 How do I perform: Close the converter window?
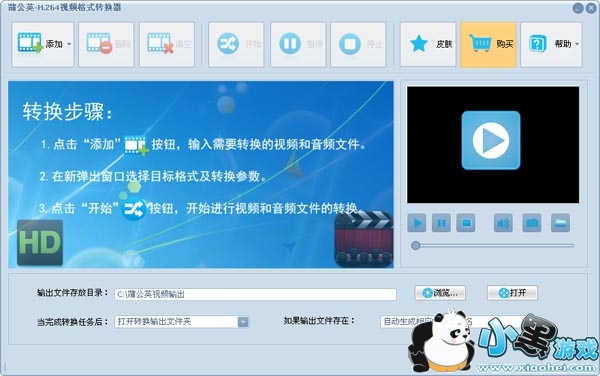pyautogui.click(x=591, y=8)
